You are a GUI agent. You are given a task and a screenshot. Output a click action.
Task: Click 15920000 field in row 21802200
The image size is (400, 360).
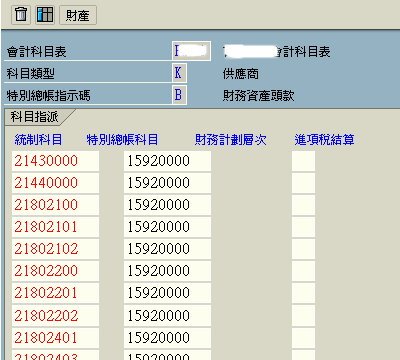[x=167, y=271]
